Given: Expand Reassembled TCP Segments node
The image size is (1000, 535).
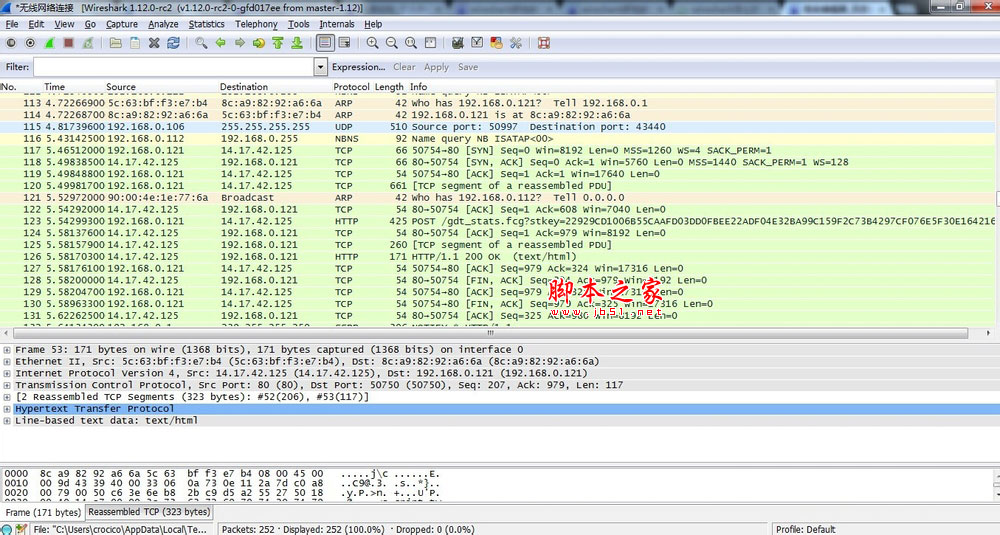Looking at the screenshot, I should [x=7, y=397].
